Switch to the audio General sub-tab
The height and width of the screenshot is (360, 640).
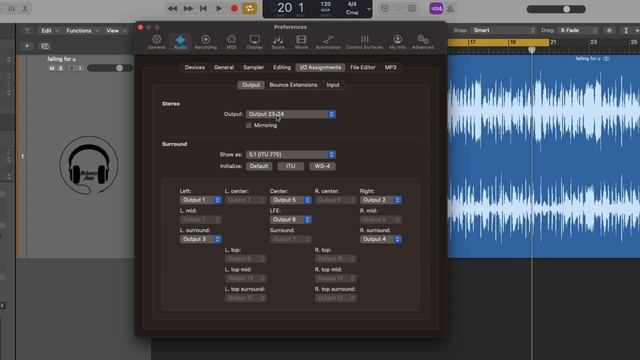224,67
